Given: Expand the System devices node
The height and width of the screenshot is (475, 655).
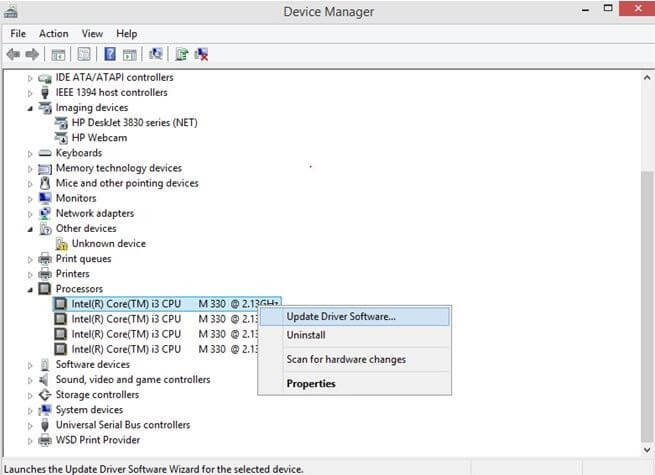Looking at the screenshot, I should click(30, 411).
